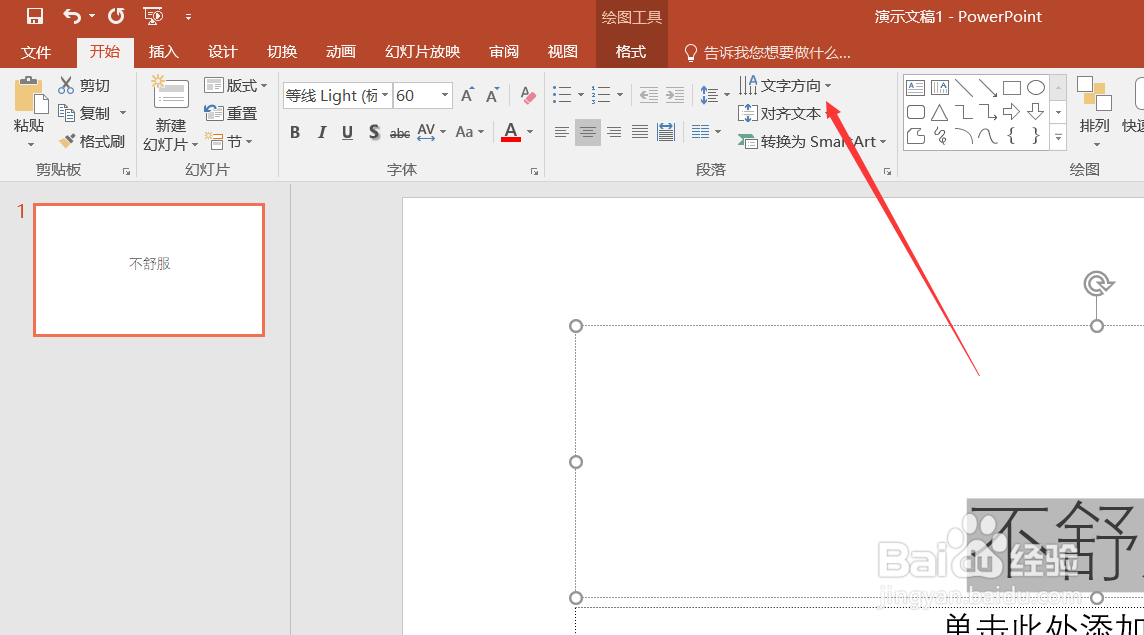The height and width of the screenshot is (635, 1144).
Task: Switch to the 动画 tab
Action: pyautogui.click(x=341, y=52)
